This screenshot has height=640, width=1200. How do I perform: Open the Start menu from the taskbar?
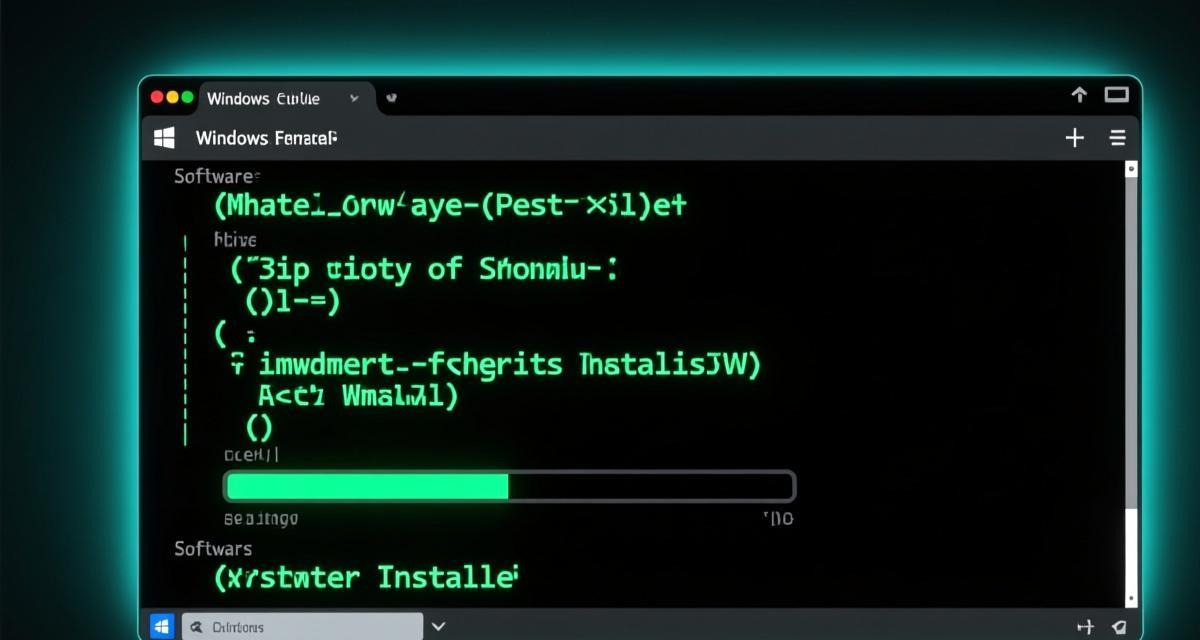pos(161,626)
